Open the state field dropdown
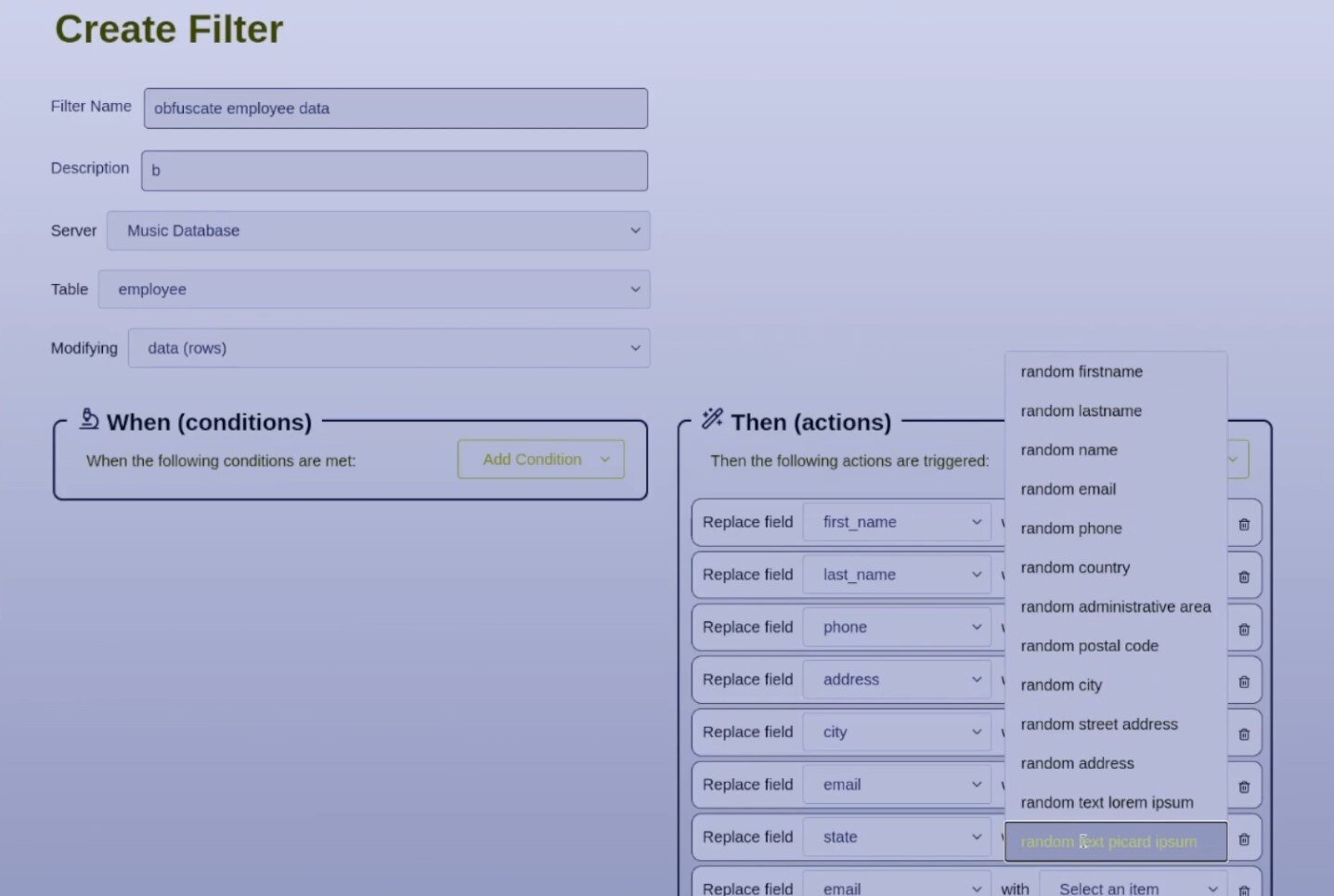The image size is (1334, 896). click(x=897, y=837)
